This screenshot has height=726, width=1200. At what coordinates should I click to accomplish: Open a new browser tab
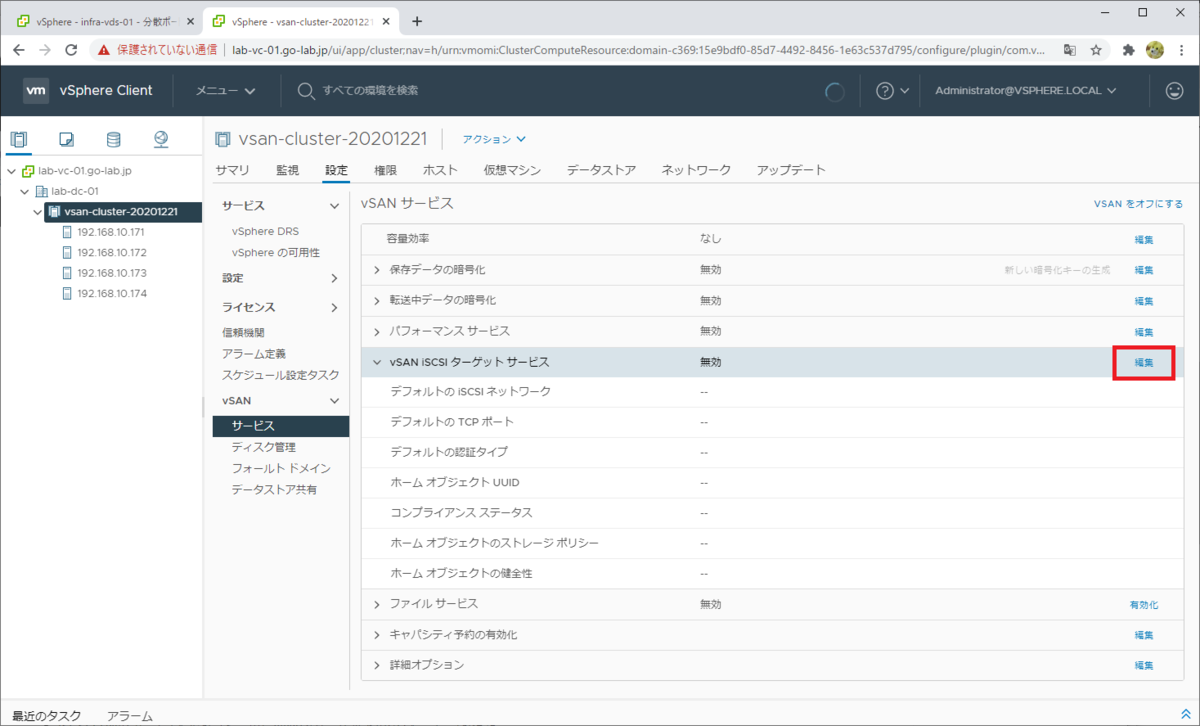[x=417, y=21]
